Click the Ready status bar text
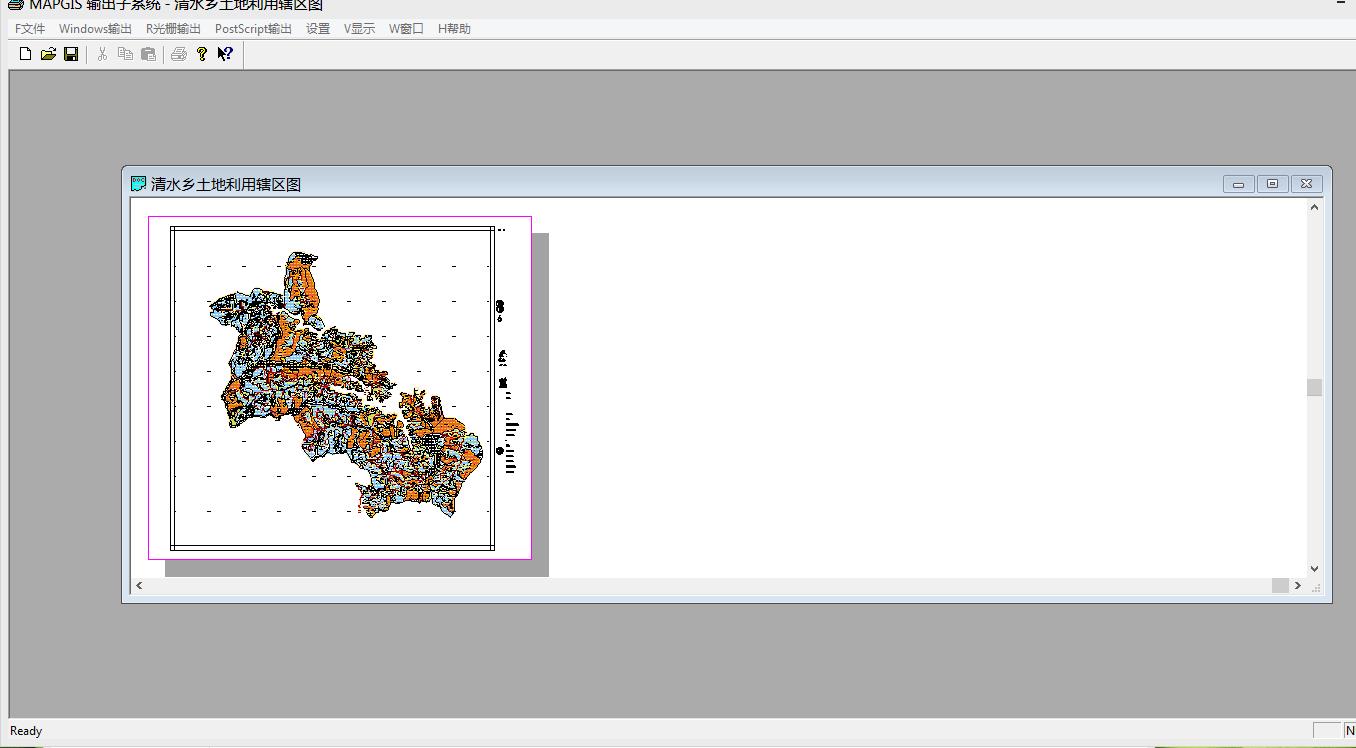Screen dimensions: 1356x748 26,731
